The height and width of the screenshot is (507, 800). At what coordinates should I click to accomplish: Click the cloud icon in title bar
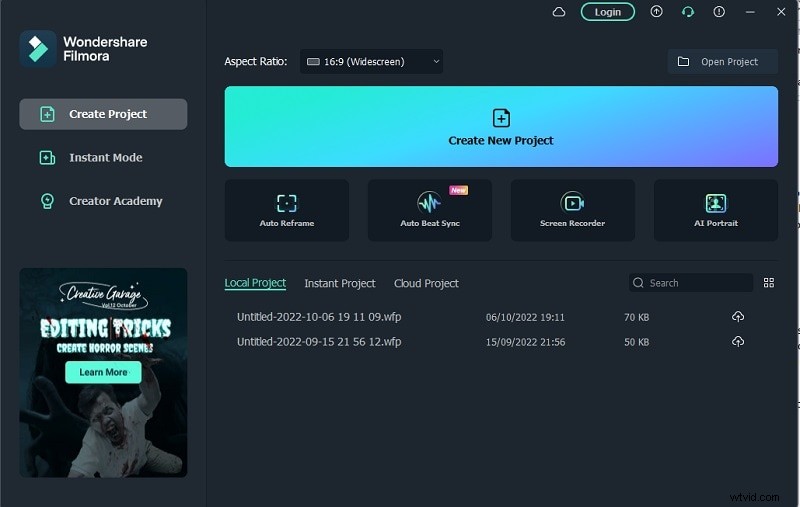559,12
